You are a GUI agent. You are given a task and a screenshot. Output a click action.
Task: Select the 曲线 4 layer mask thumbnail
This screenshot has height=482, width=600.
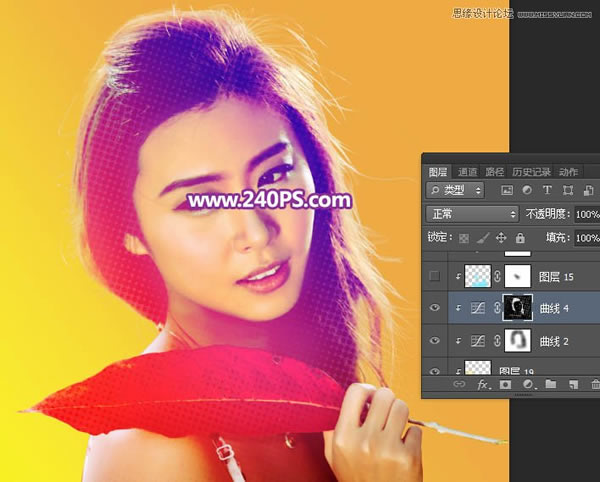[x=518, y=308]
